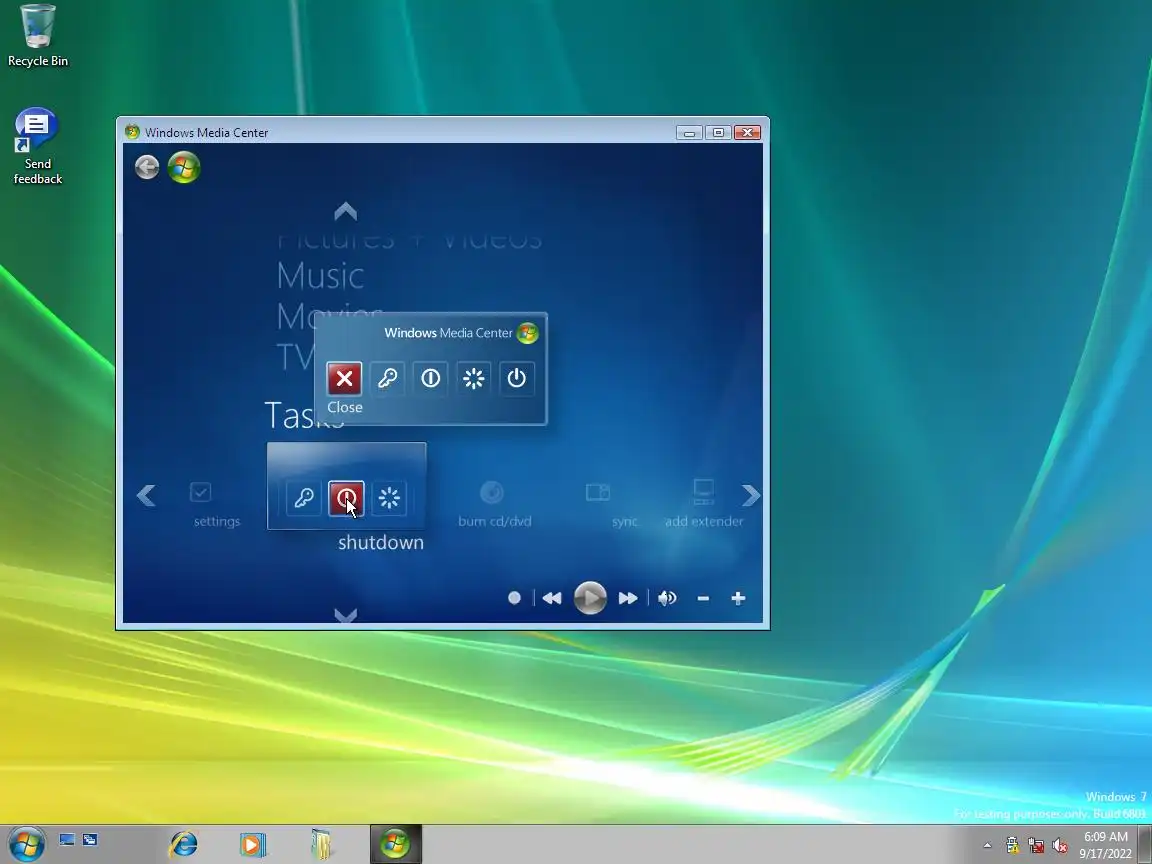
Task: Minimize the Windows Media Center window
Action: 689,132
